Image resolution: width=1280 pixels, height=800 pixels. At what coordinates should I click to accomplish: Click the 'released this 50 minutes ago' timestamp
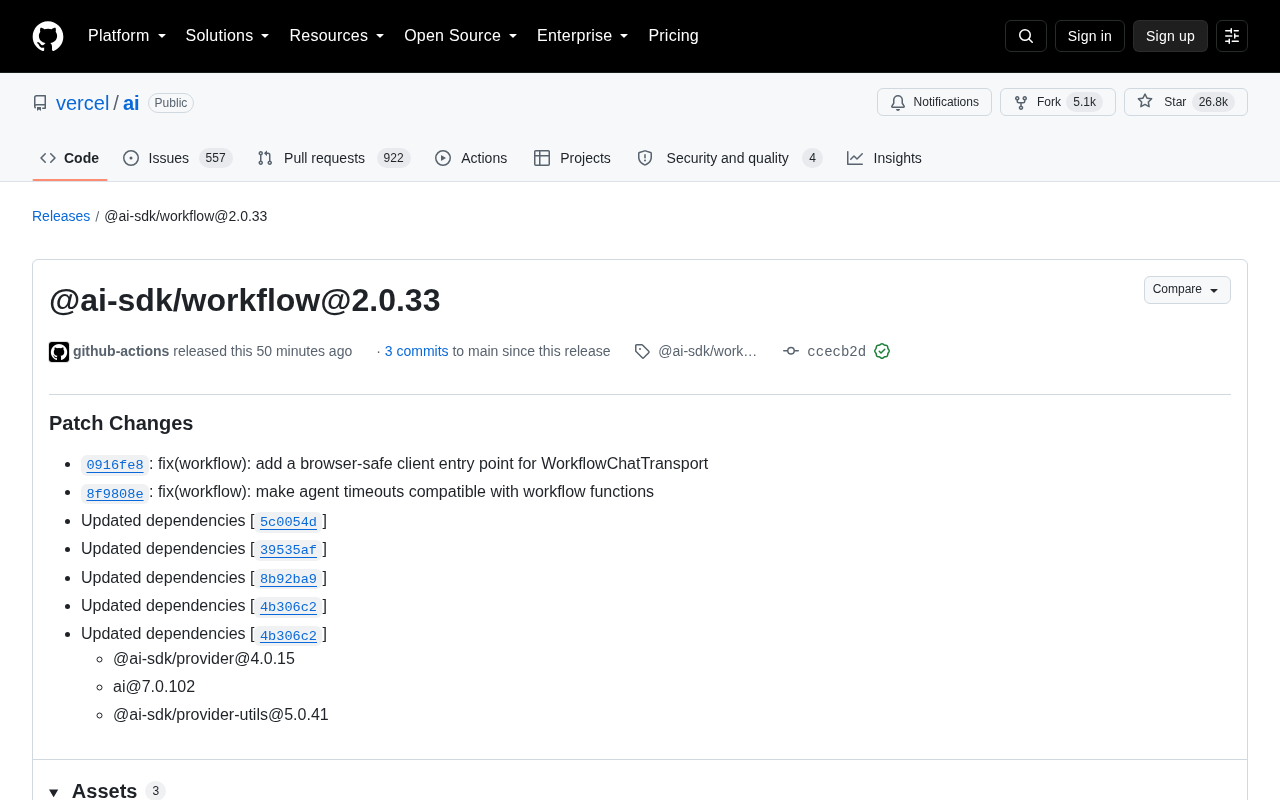[x=262, y=351]
